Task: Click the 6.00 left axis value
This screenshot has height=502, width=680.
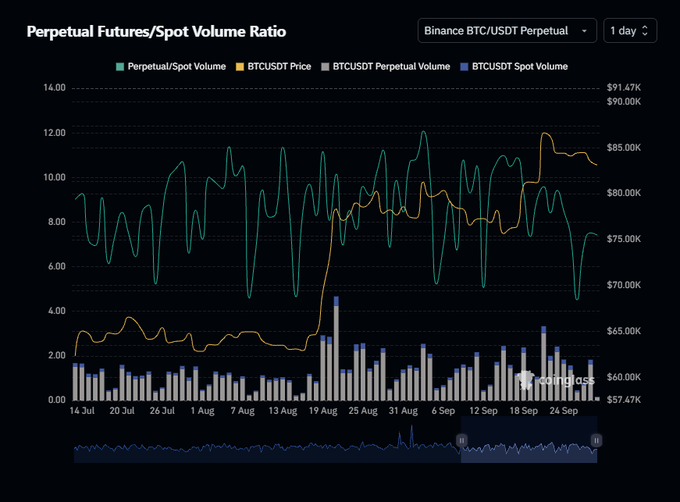Action: pos(57,267)
